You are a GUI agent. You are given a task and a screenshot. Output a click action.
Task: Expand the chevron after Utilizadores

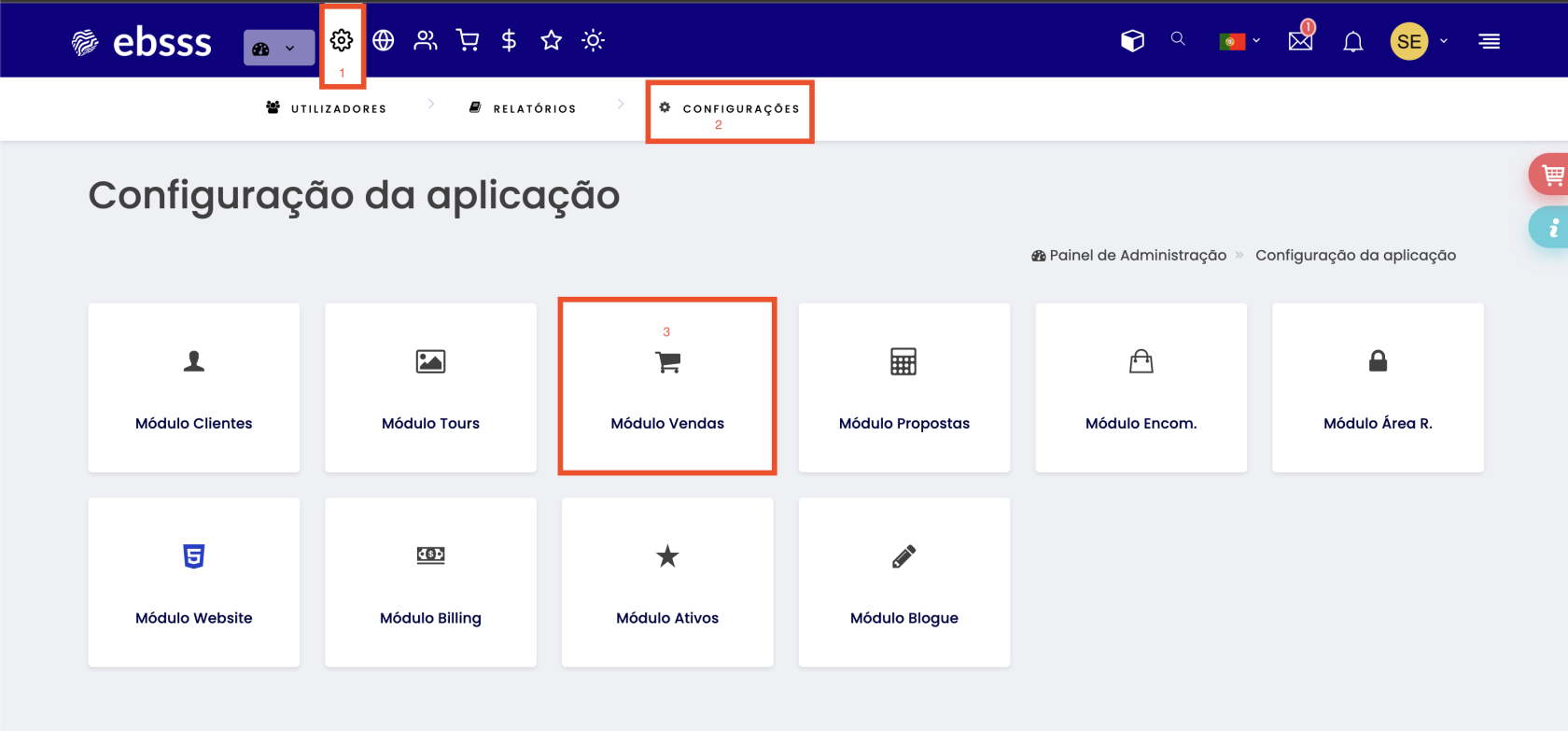click(x=431, y=105)
